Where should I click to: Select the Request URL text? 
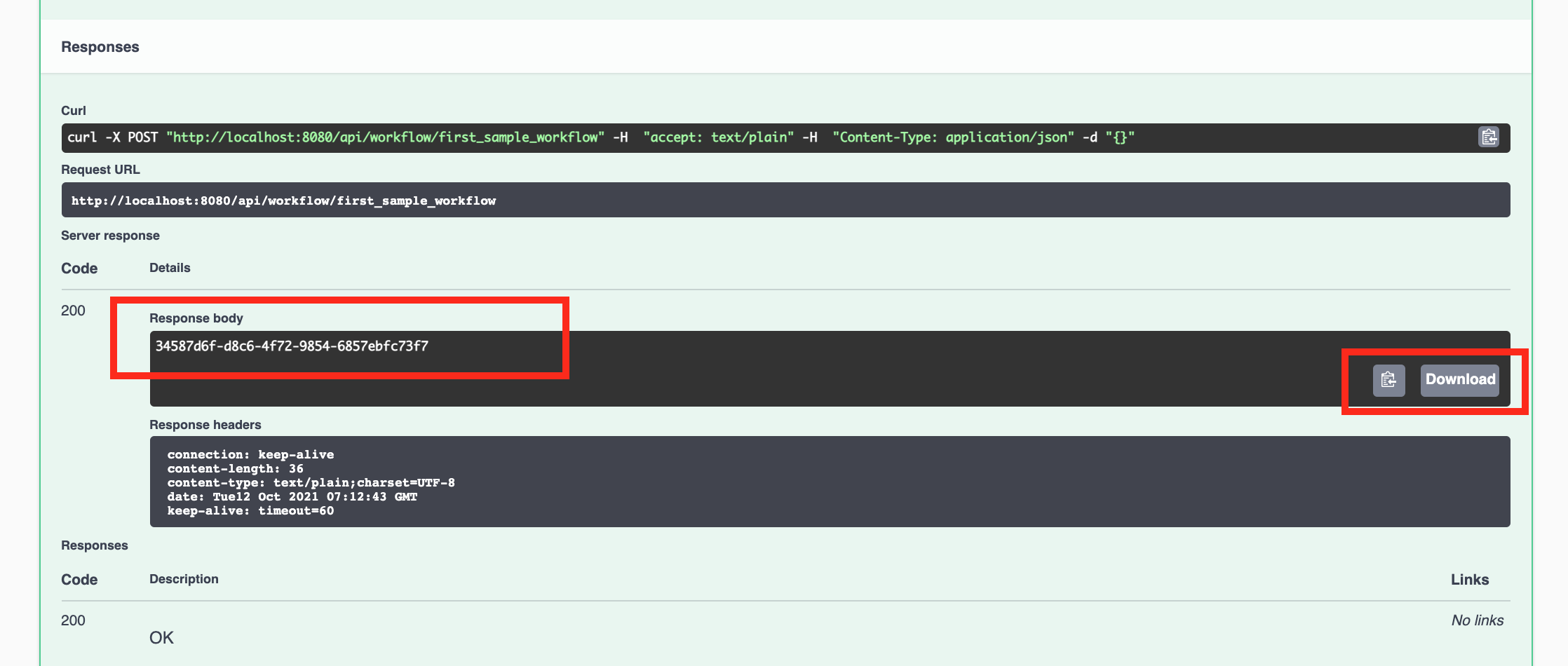coord(283,201)
